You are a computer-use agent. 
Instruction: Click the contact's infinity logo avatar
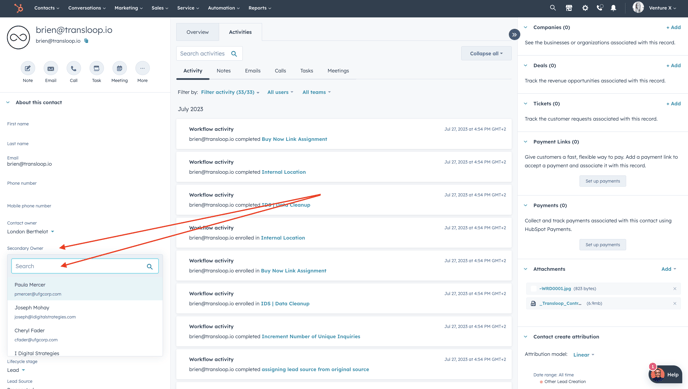coord(18,38)
